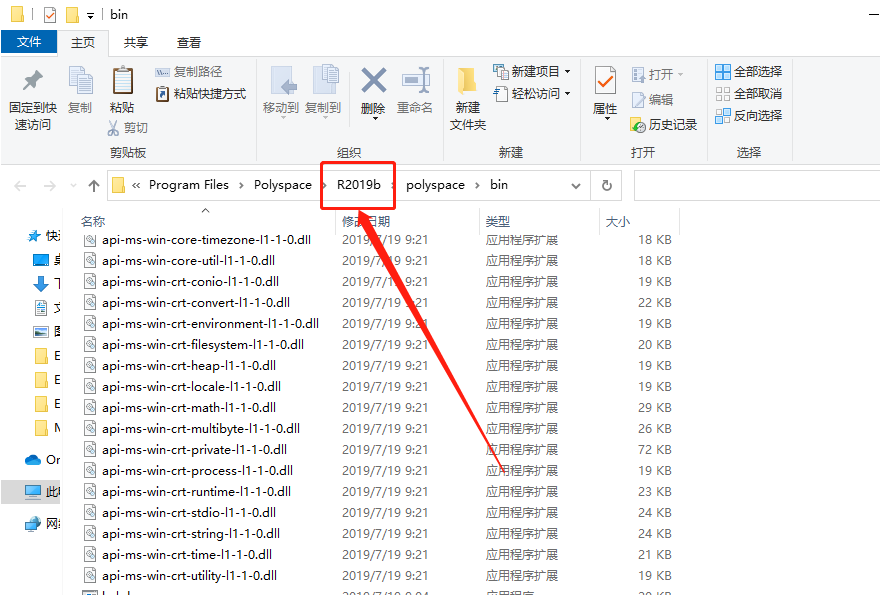Click Pin to Quick Access (固定到快速访问) icon
Viewport: 880px width, 595px height.
point(33,81)
